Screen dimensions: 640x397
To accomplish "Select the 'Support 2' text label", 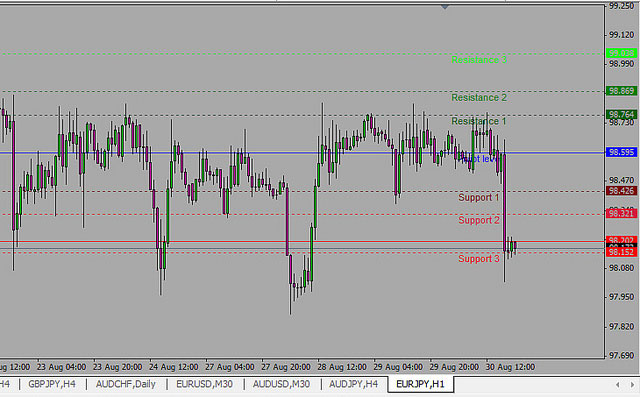I will tap(479, 220).
